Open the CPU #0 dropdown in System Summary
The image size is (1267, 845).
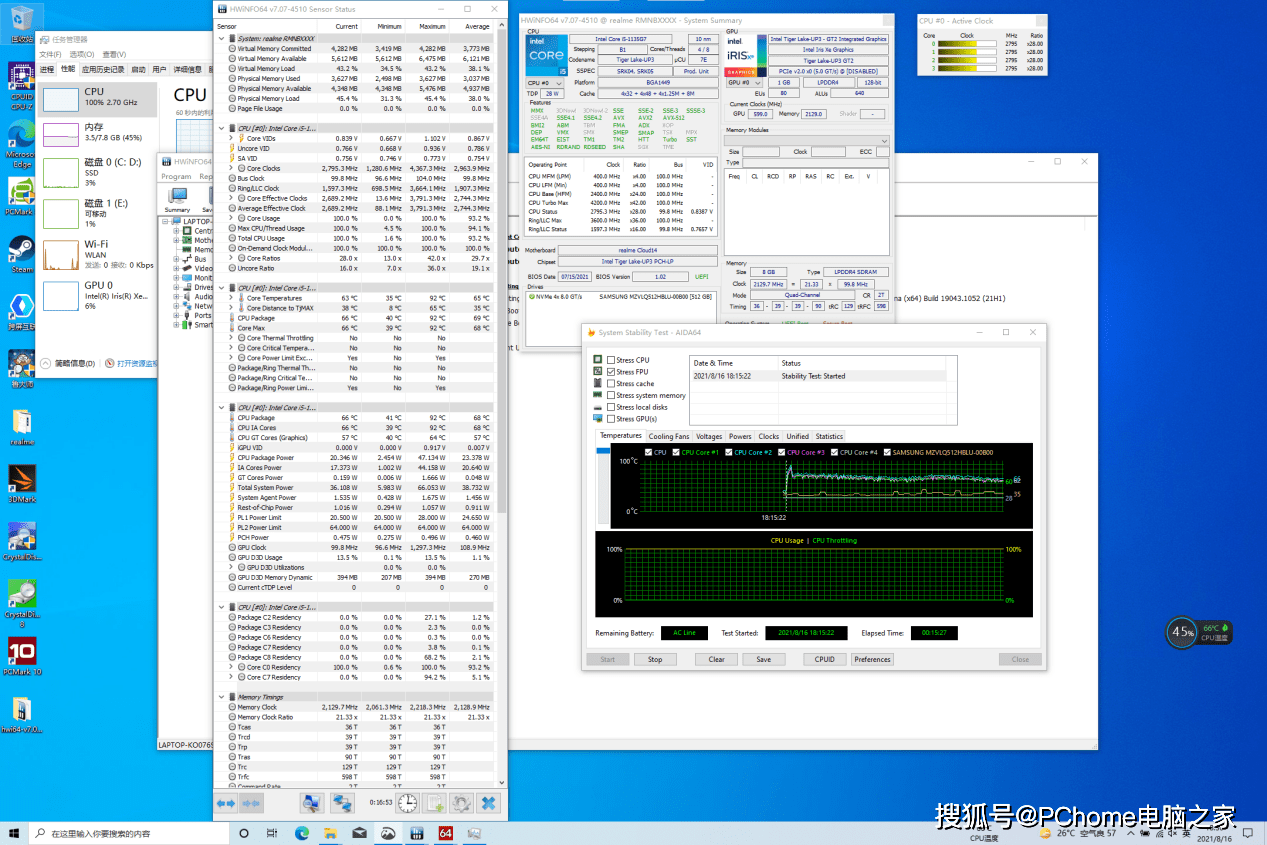pos(546,83)
